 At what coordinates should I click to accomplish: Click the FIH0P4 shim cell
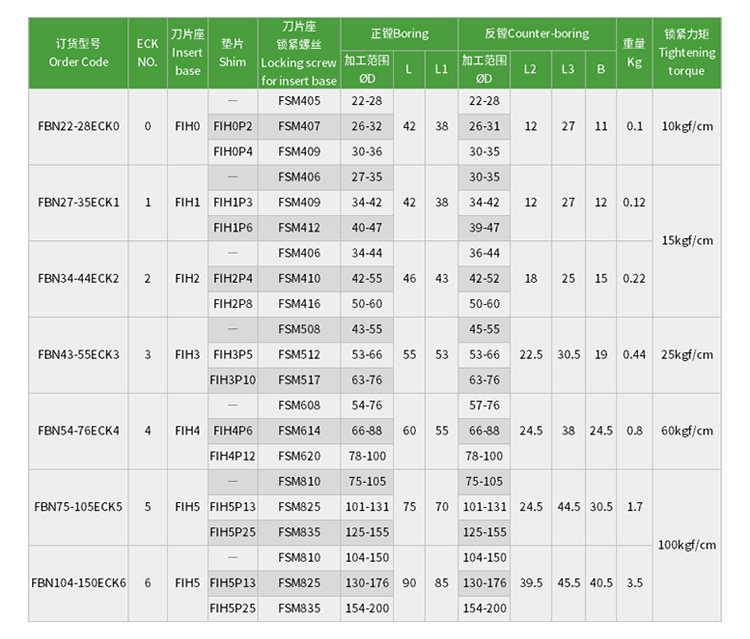(x=233, y=152)
